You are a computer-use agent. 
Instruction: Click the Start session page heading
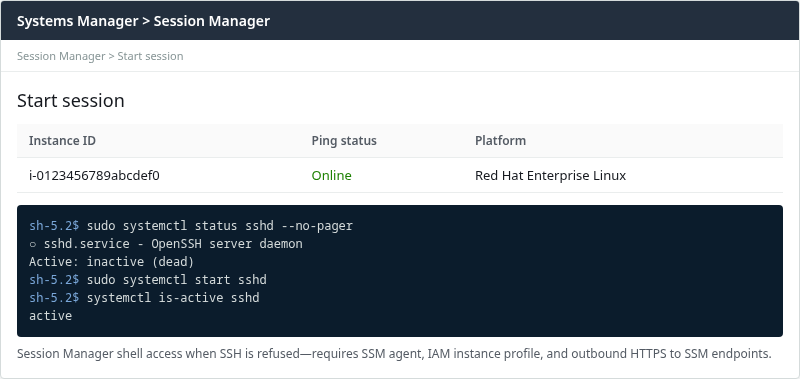pyautogui.click(x=71, y=100)
